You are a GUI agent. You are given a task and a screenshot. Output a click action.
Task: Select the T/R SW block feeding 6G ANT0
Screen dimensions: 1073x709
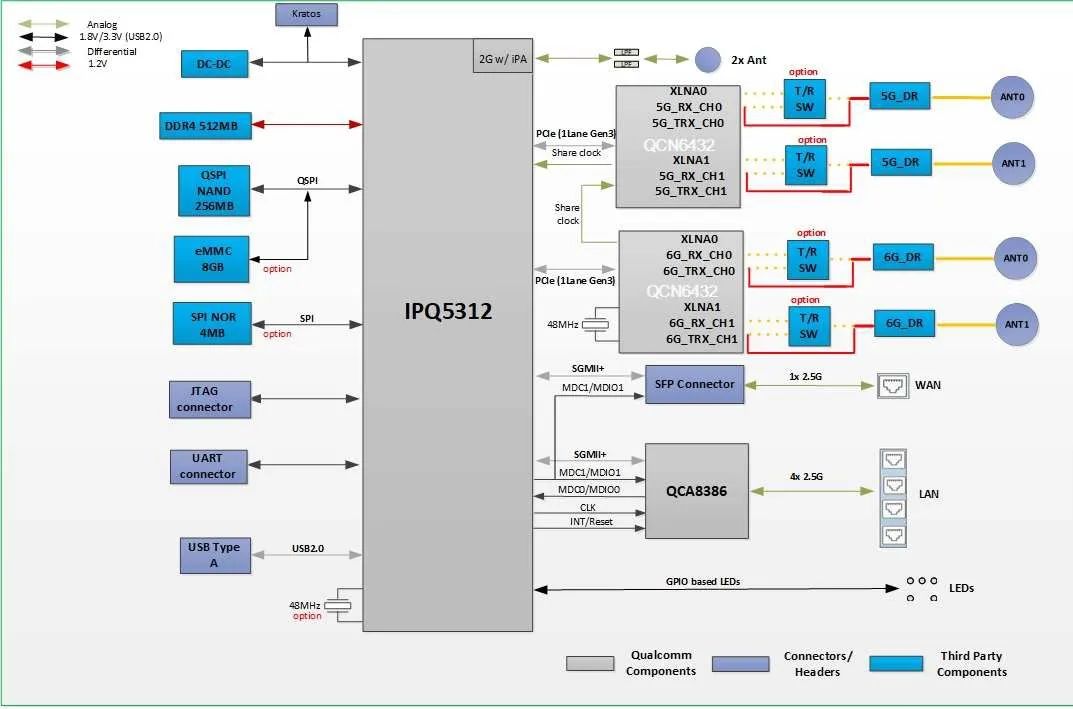807,260
